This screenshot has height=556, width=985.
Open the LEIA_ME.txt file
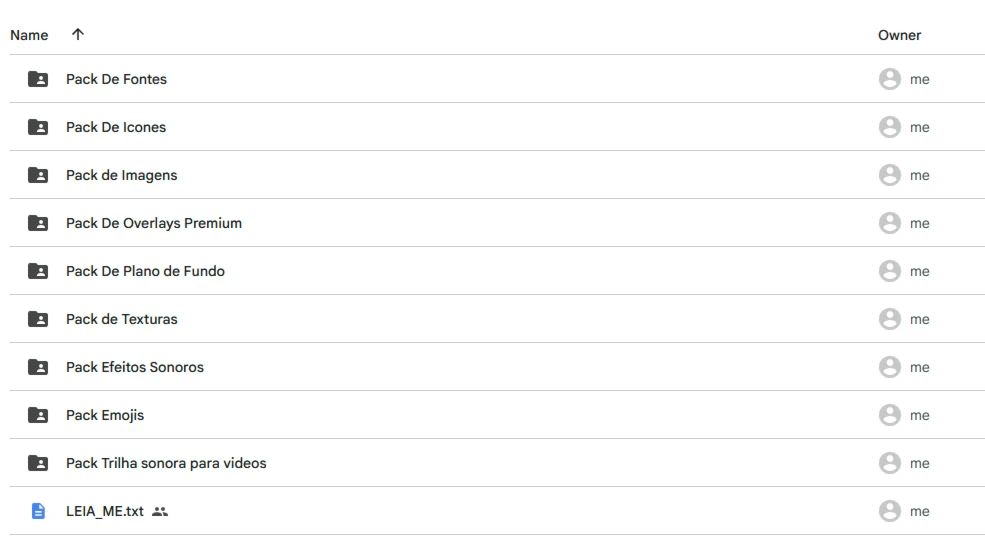(x=105, y=511)
